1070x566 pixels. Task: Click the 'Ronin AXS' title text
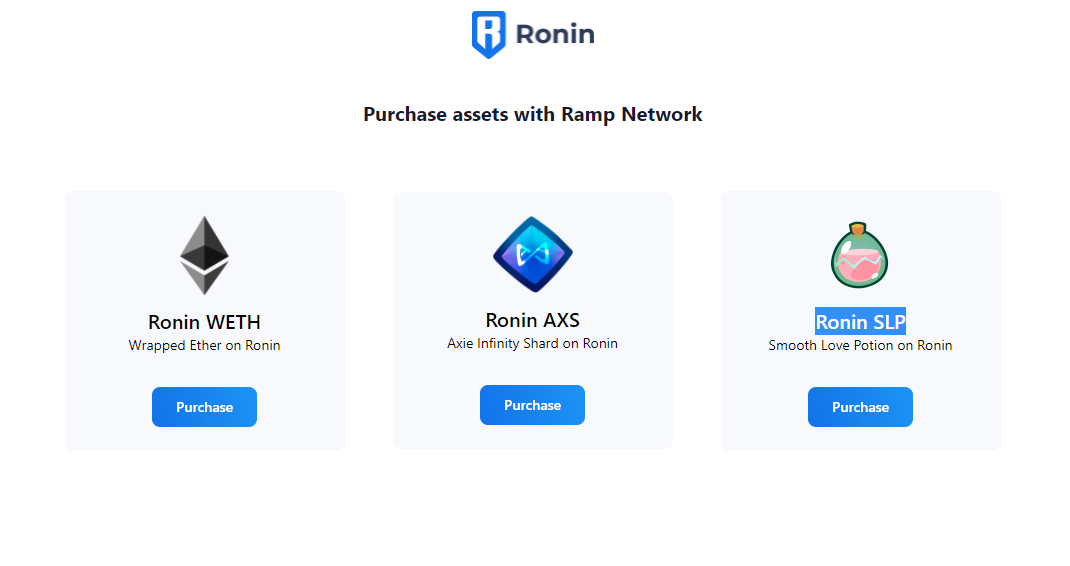[x=532, y=320]
